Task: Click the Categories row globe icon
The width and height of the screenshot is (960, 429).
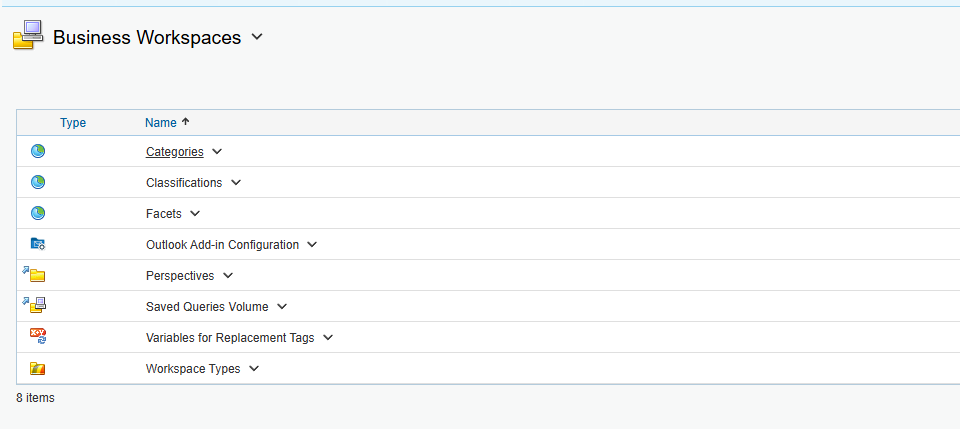Action: tap(38, 152)
